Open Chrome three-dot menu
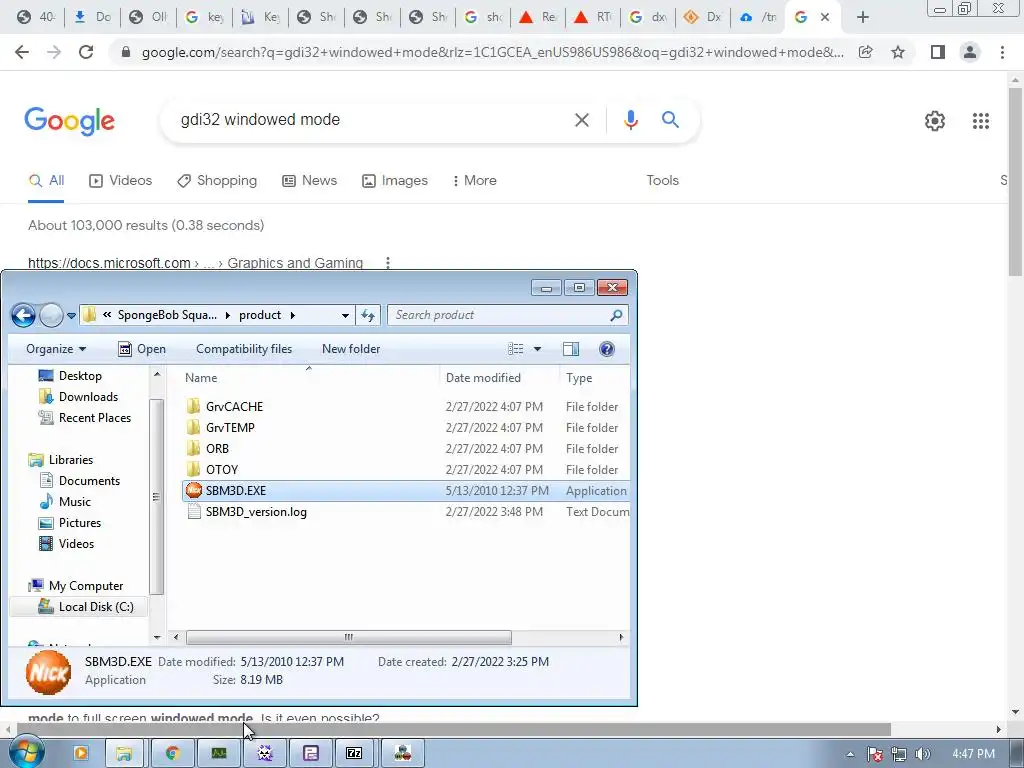1024x768 pixels. [1002, 52]
